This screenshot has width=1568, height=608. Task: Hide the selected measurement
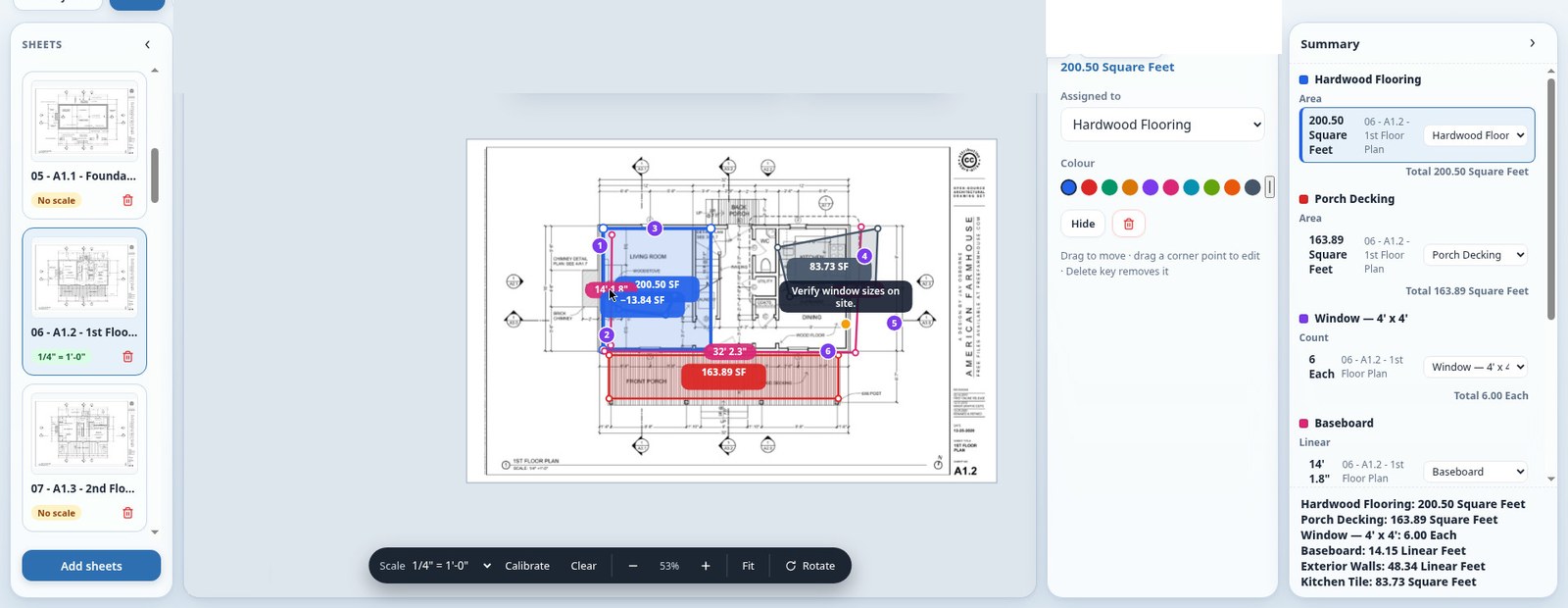[x=1083, y=224]
